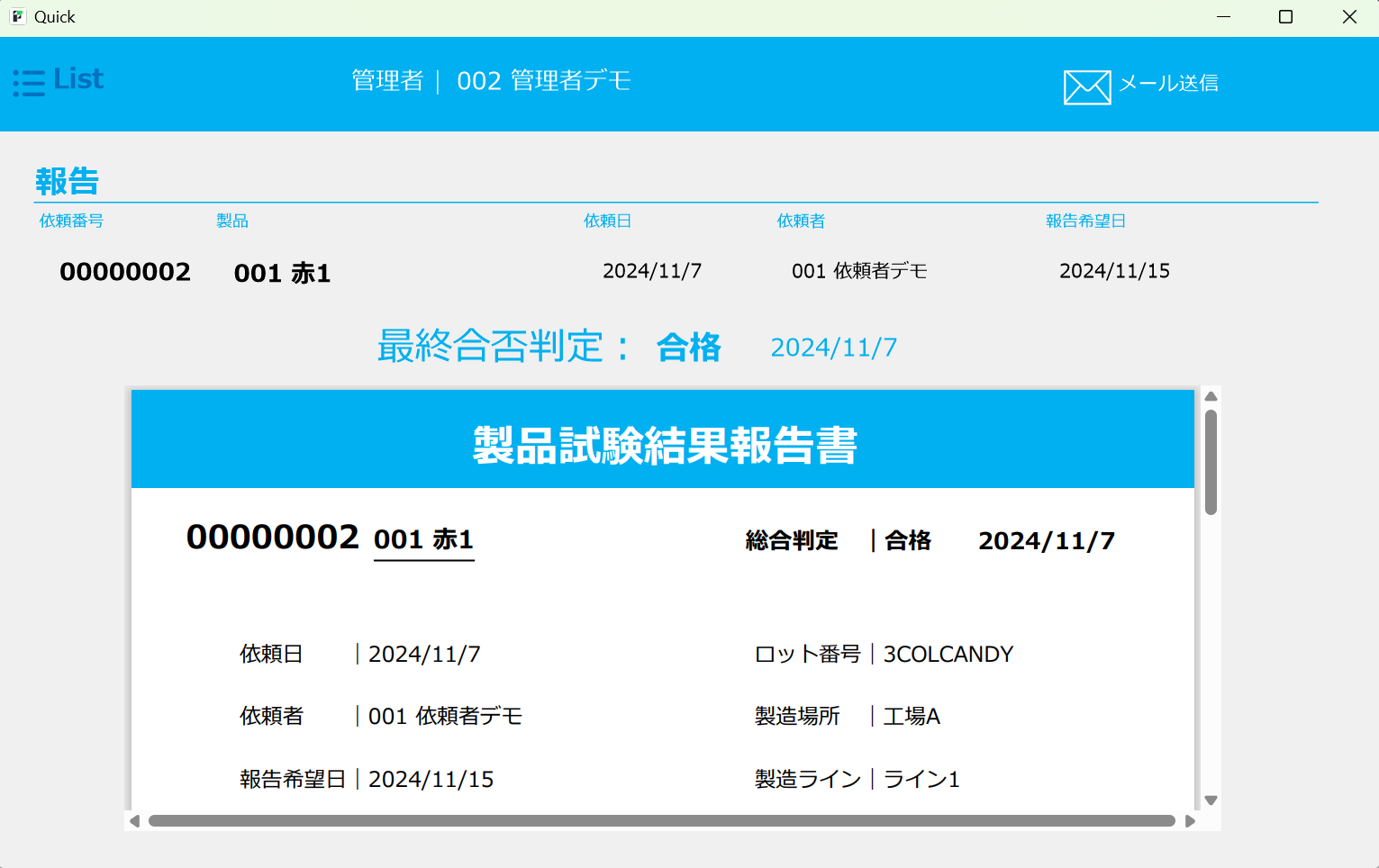Click the right horizontal scroll arrow

click(1190, 820)
